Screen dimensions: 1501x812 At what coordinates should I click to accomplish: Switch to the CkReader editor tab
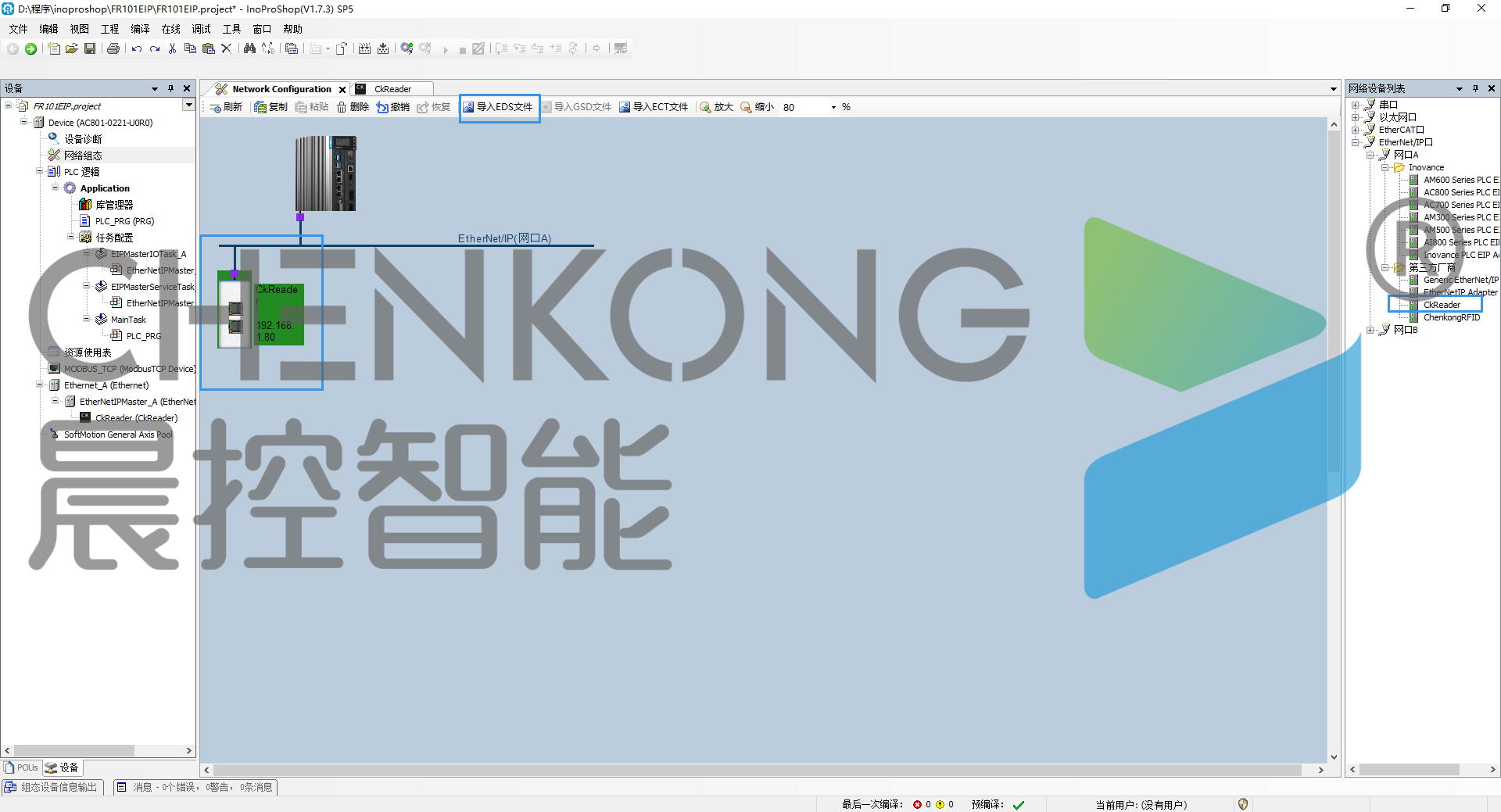[392, 89]
